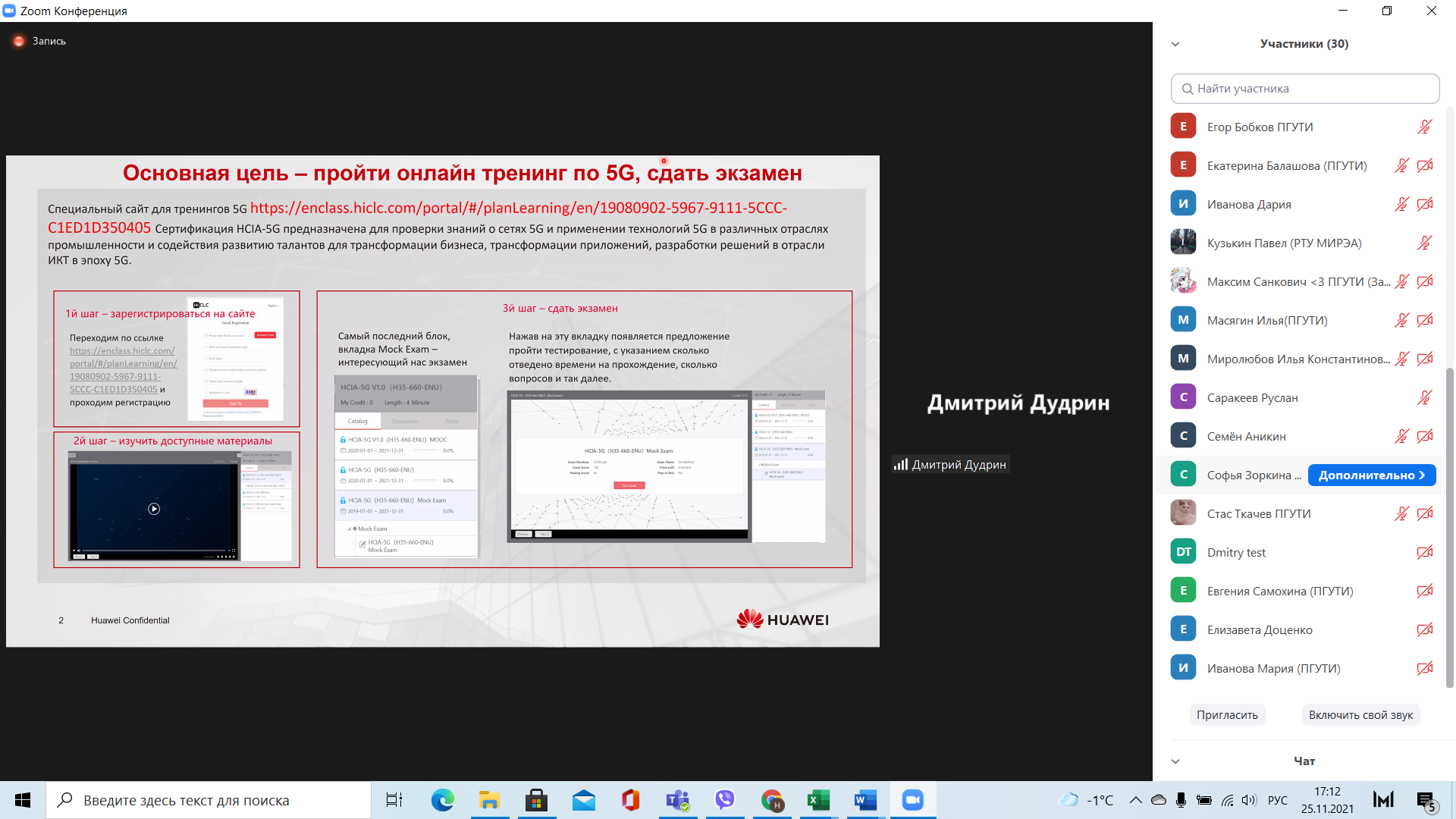
Task: Click the muted mic icon for Масягин Илья
Action: tap(1402, 320)
